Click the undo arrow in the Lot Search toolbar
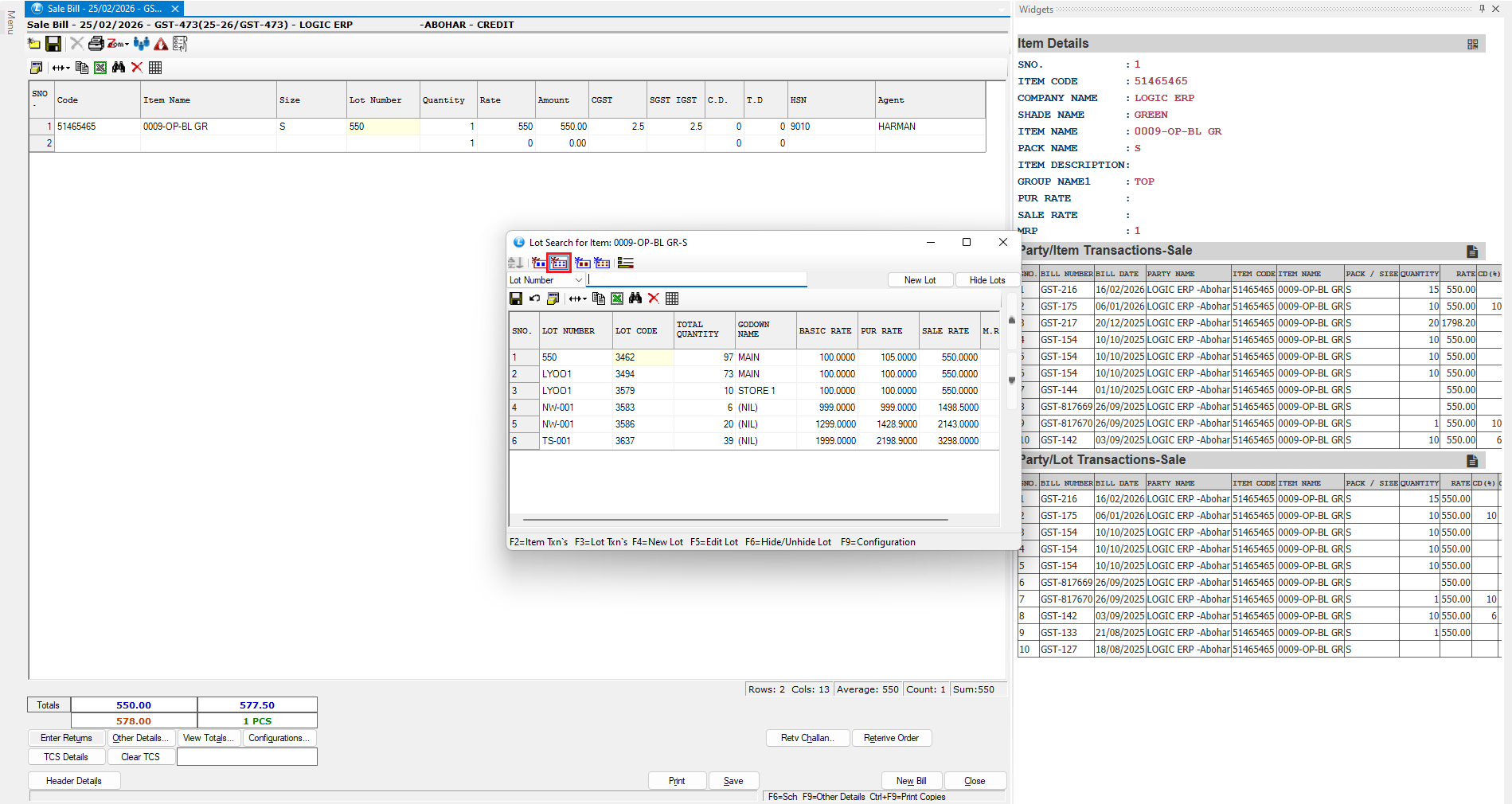 pos(534,299)
